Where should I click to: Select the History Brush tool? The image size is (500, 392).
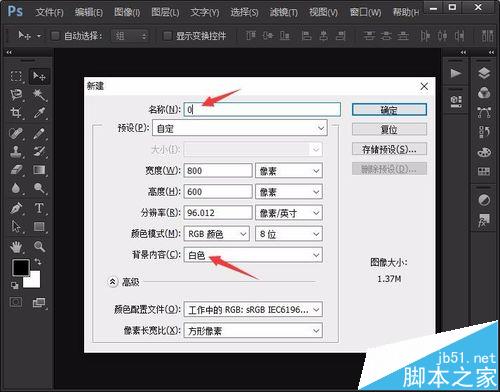pyautogui.click(x=39, y=152)
